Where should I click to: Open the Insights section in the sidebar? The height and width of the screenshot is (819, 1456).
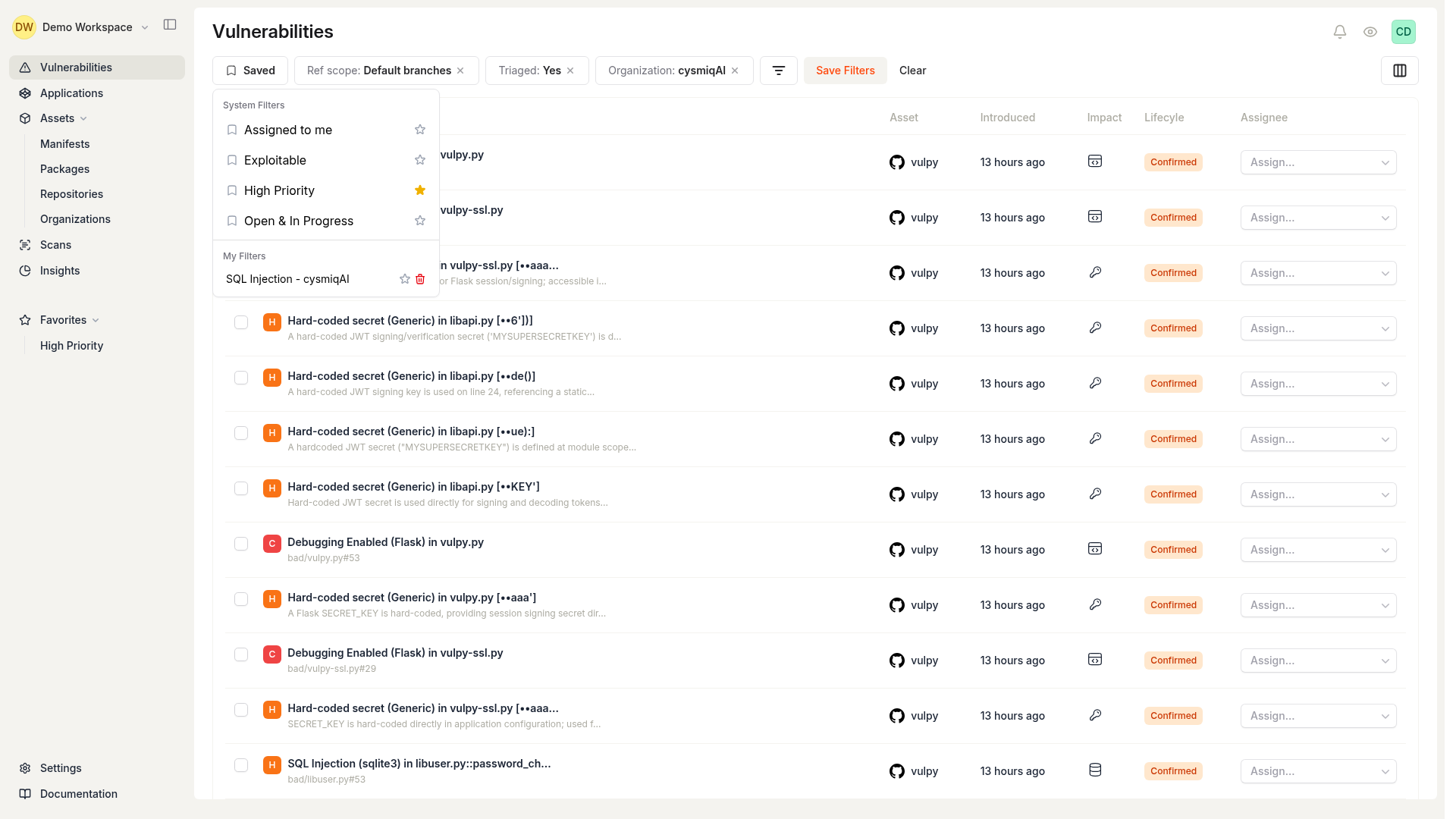tap(60, 270)
